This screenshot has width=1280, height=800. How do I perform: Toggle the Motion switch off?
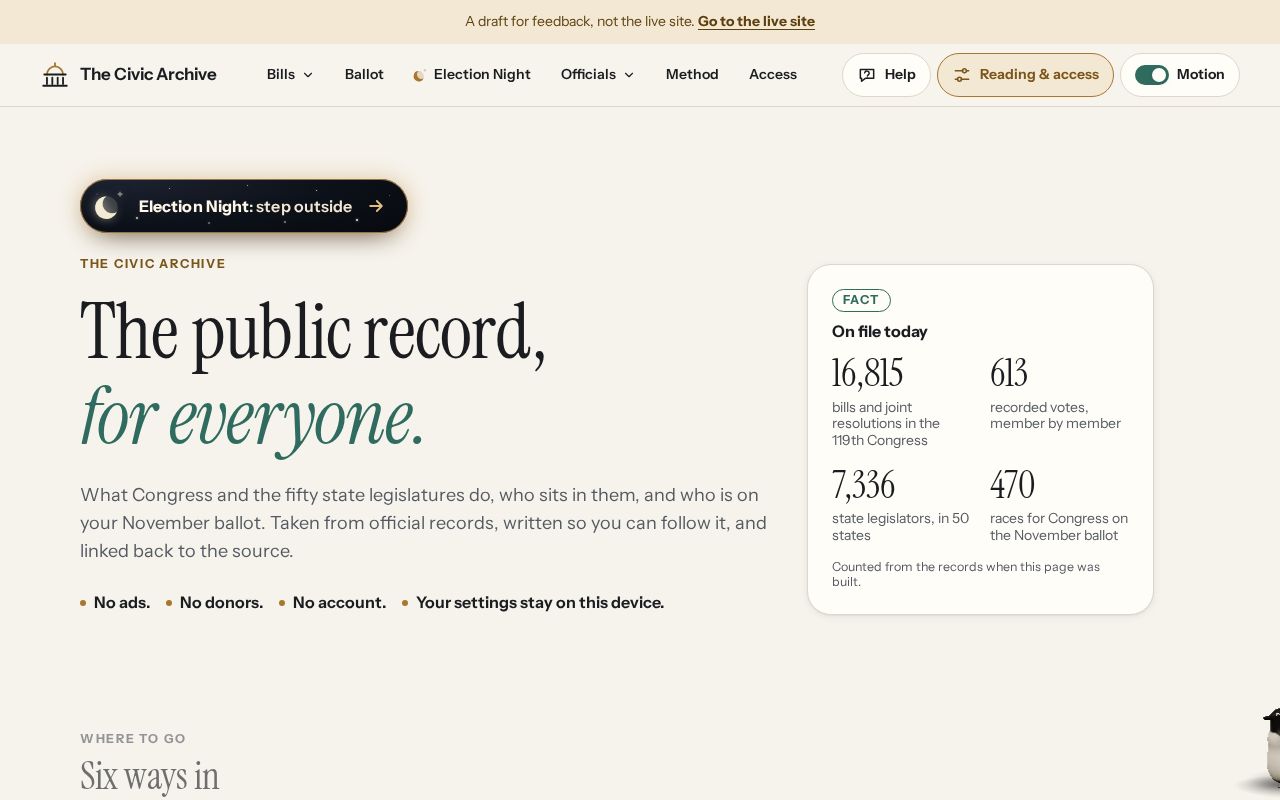[1152, 75]
